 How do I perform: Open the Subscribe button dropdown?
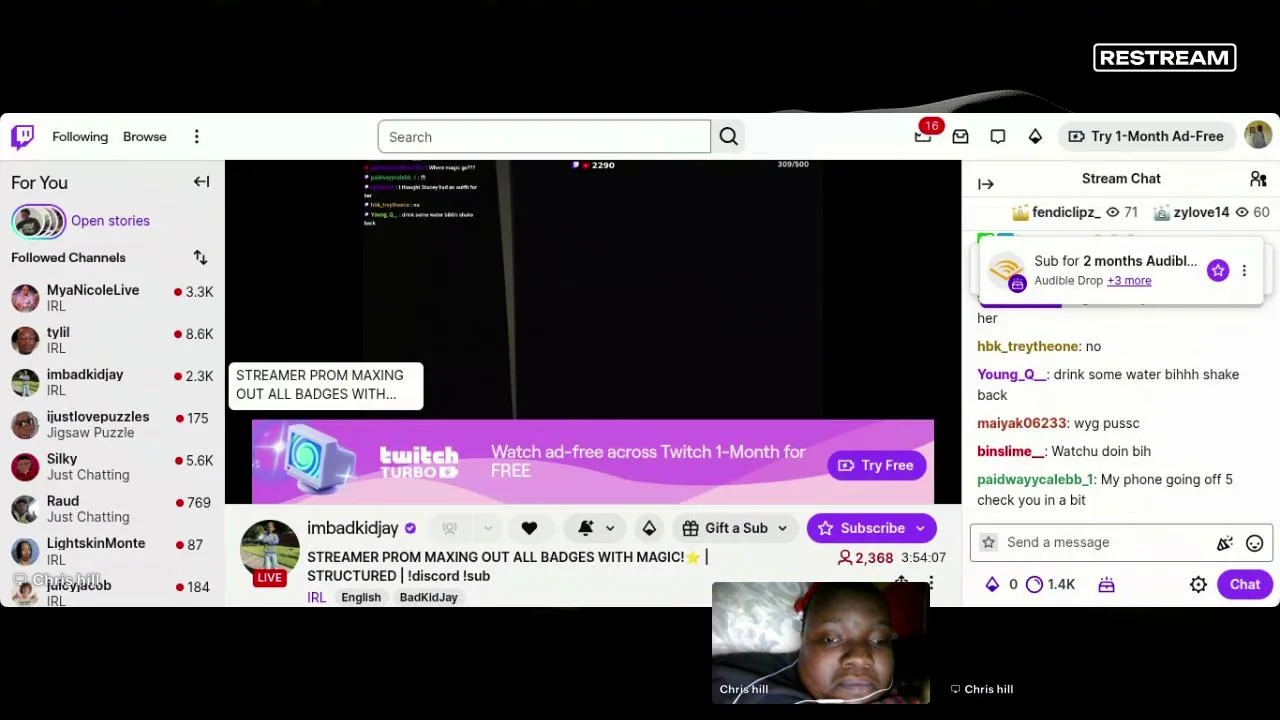coord(919,528)
